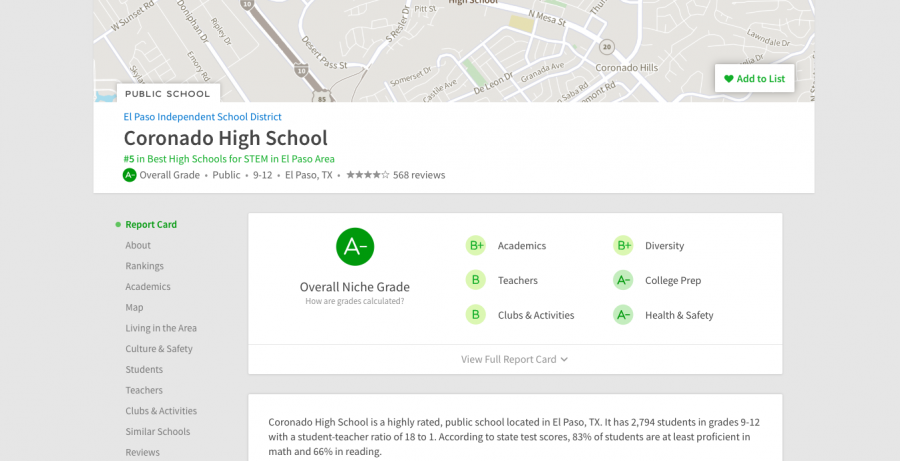Open the 568 reviews link
This screenshot has width=900, height=461.
(x=418, y=175)
